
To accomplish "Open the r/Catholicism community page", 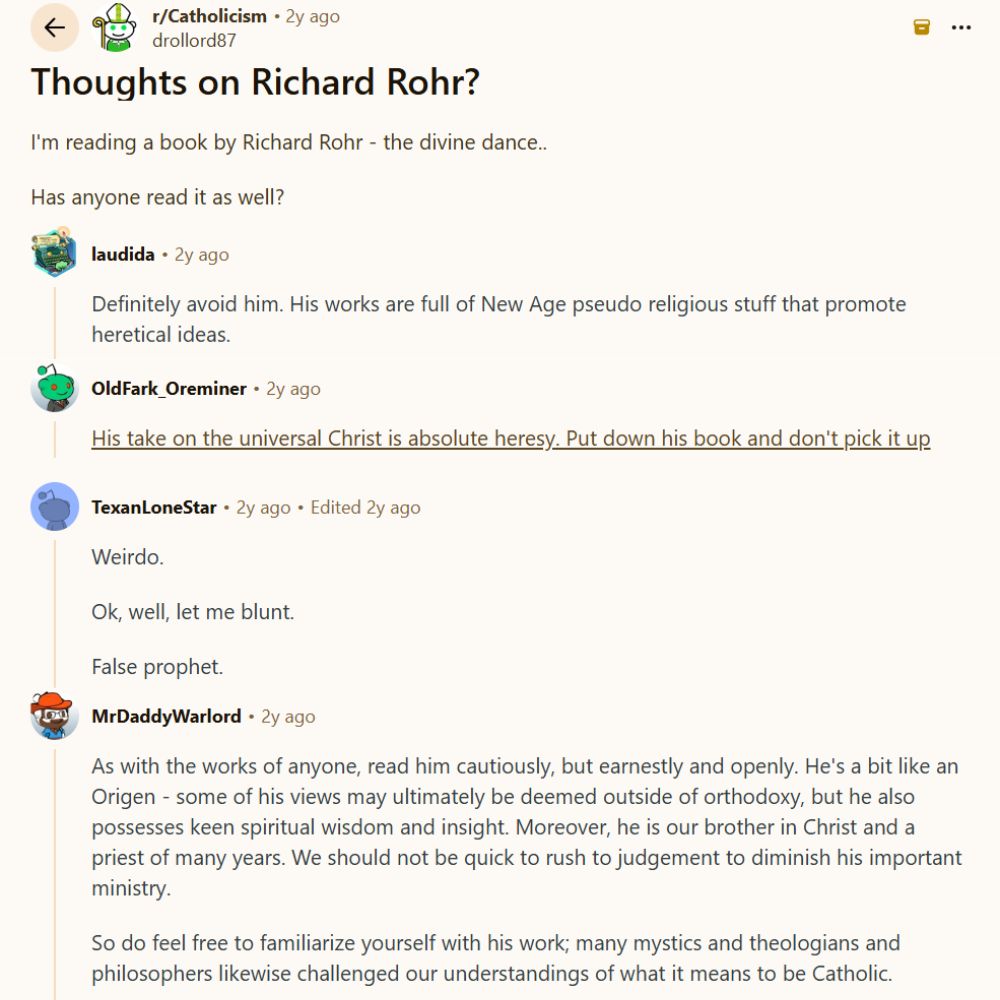I will click(210, 16).
